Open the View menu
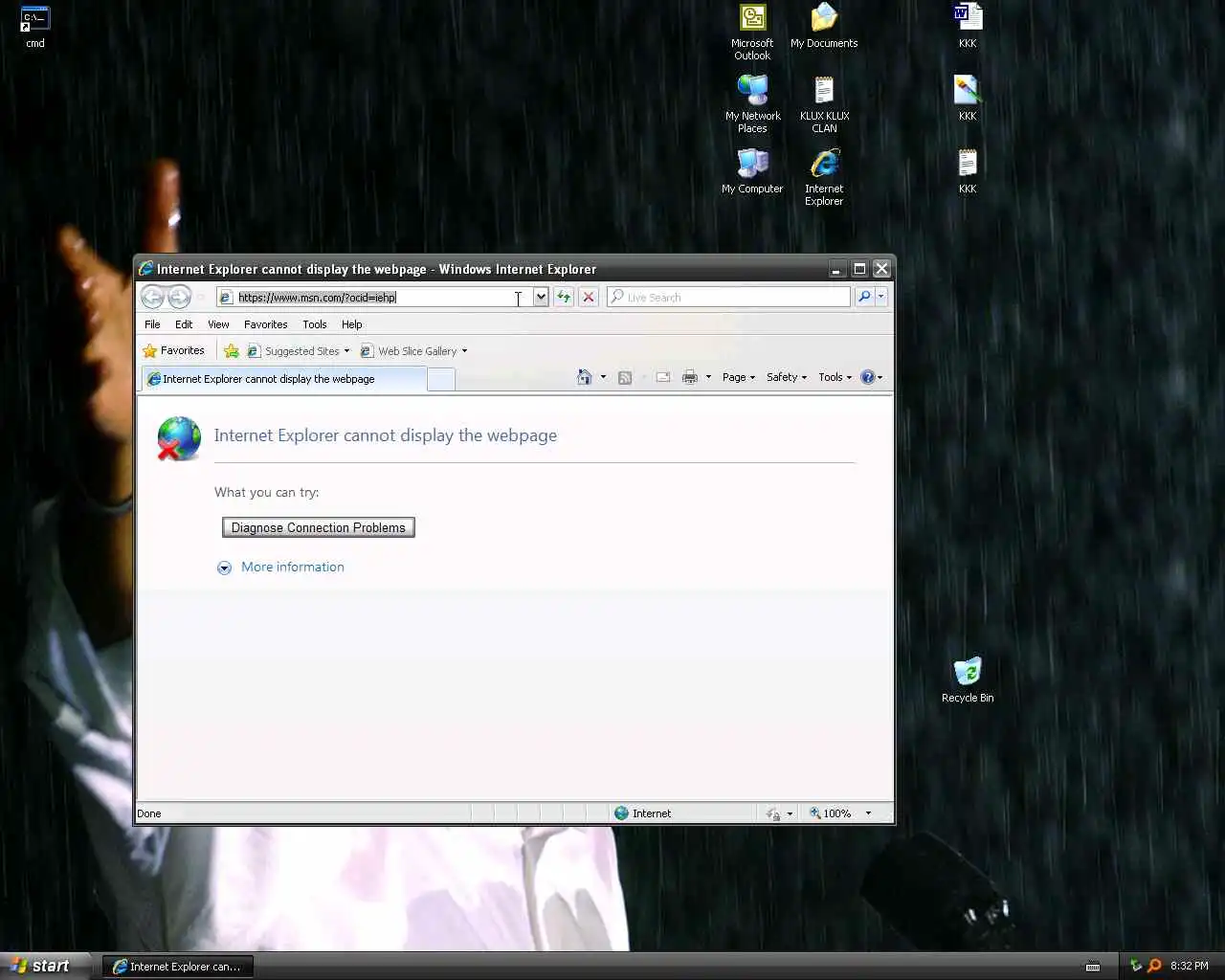 click(x=218, y=324)
